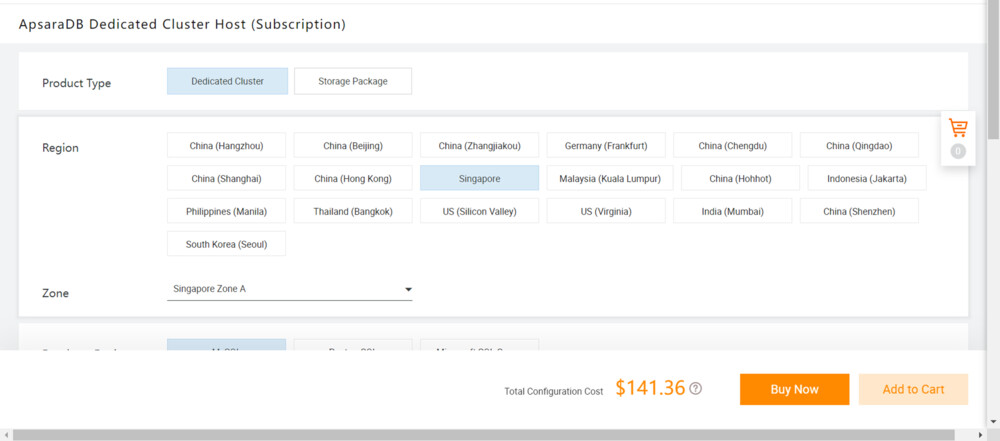The image size is (1000, 441).
Task: Select the Thailand (Bangkok) region
Action: click(x=352, y=211)
